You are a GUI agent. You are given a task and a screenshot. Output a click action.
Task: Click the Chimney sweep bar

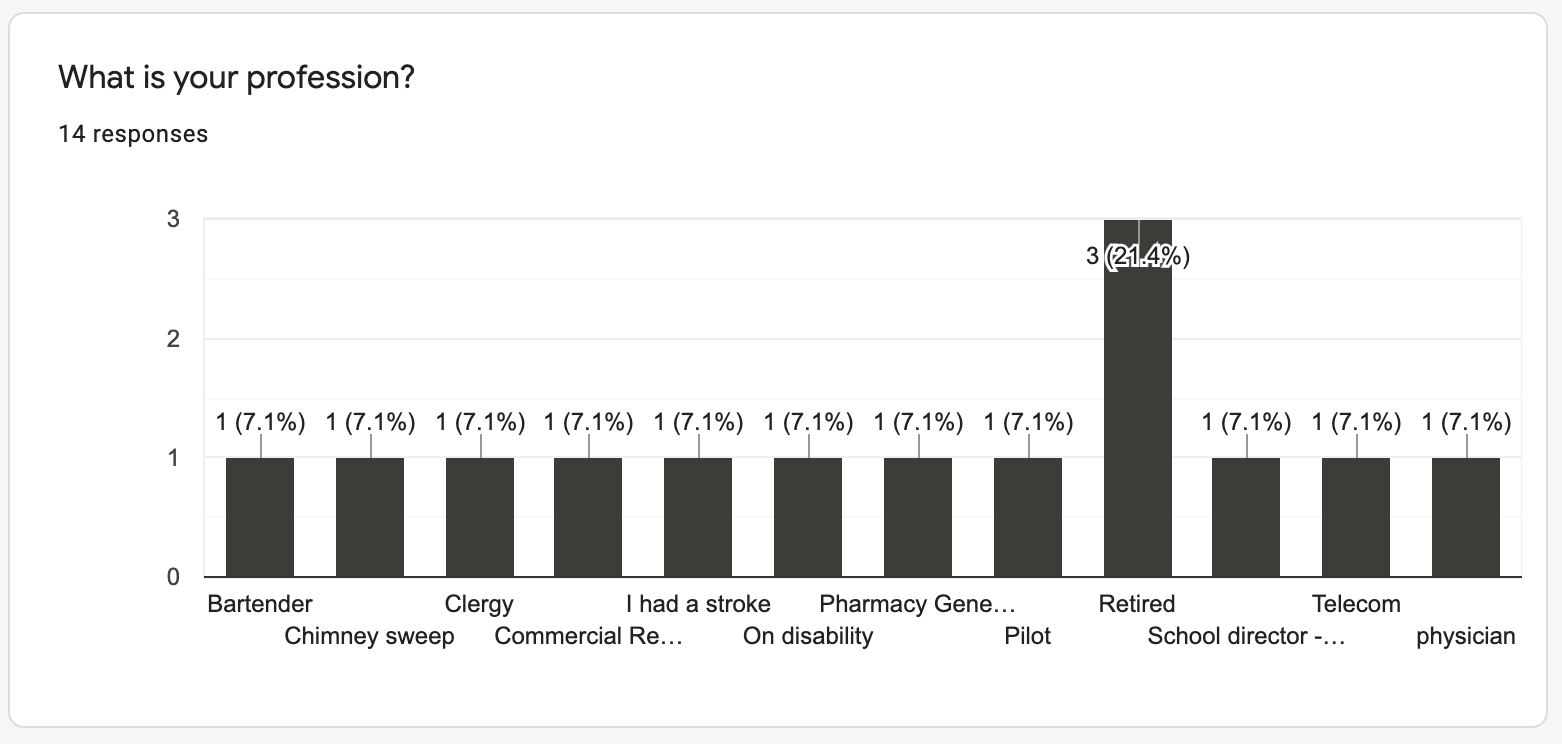click(x=370, y=517)
